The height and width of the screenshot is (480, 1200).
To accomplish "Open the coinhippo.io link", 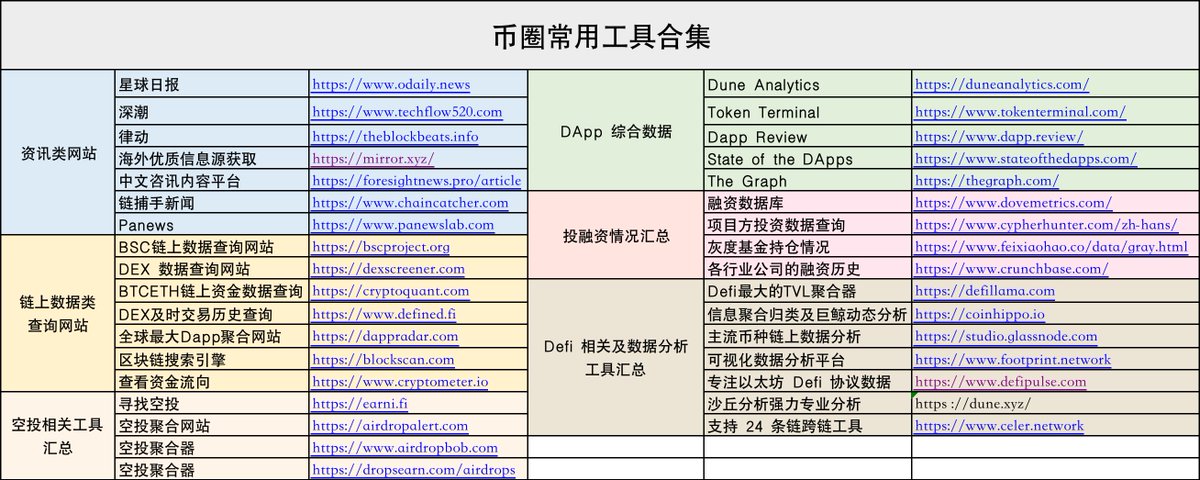I will [979, 314].
